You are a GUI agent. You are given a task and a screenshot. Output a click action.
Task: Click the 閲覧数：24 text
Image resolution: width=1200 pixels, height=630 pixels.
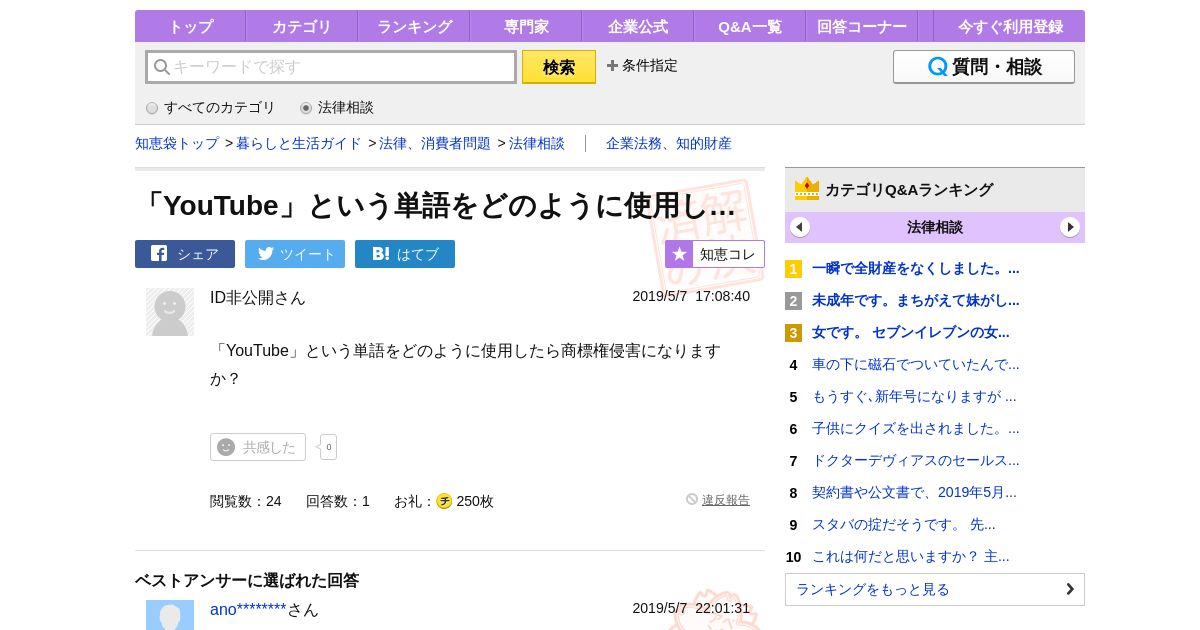click(246, 501)
